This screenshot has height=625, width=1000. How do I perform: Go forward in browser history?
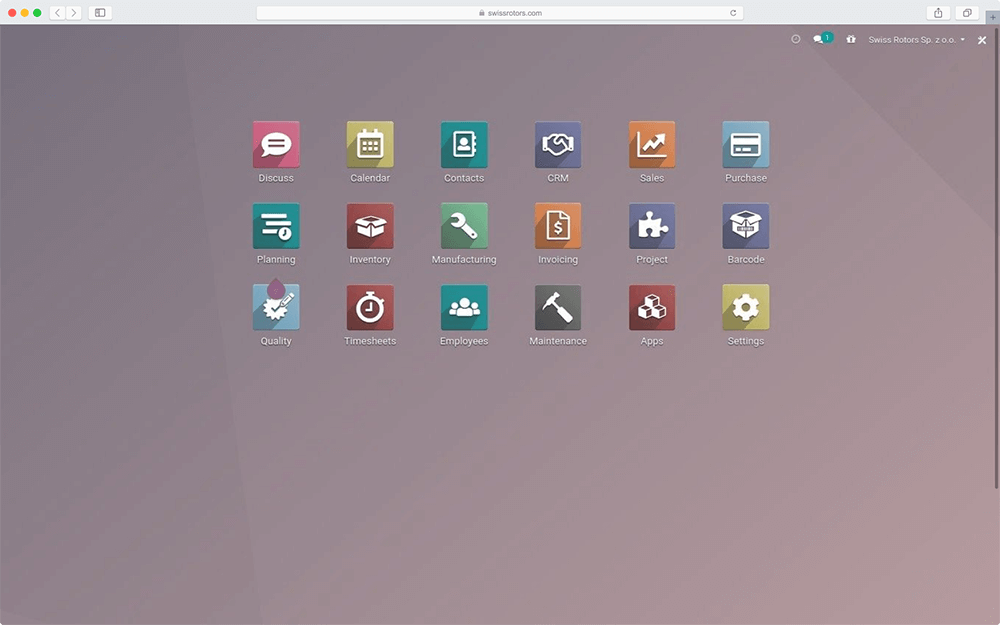(x=73, y=13)
